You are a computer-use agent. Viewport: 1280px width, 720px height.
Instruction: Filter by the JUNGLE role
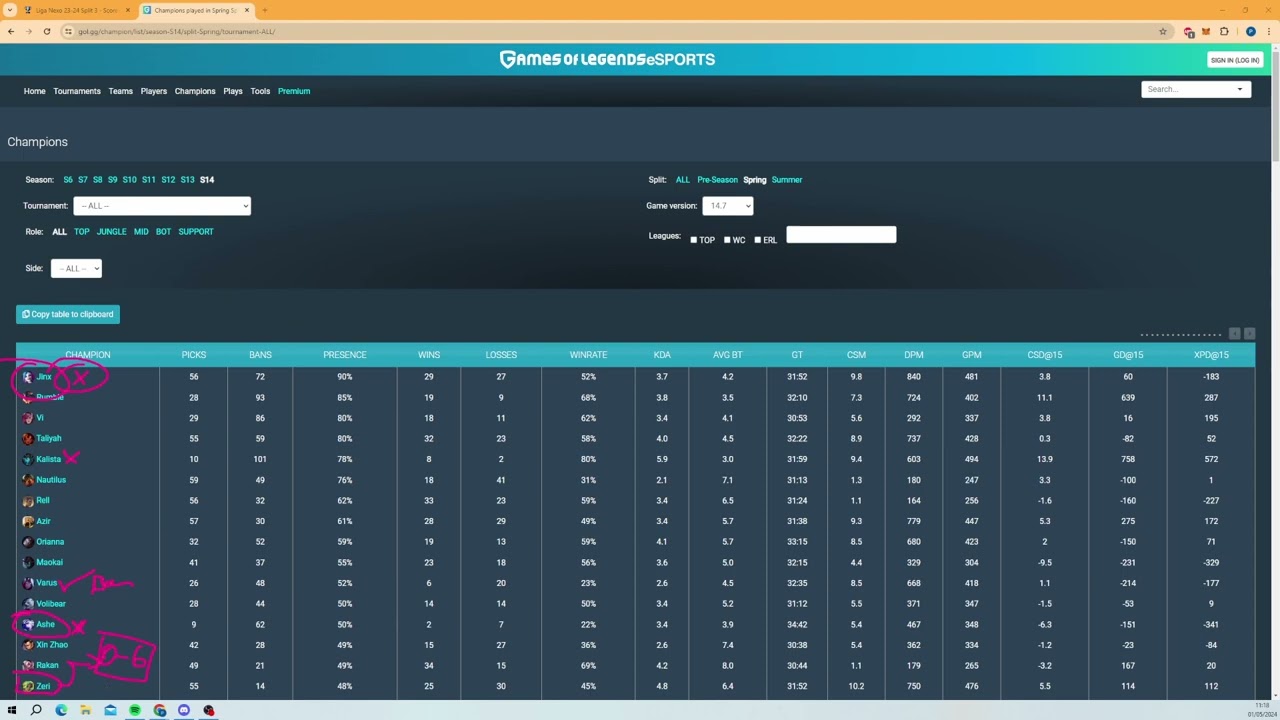(x=112, y=232)
